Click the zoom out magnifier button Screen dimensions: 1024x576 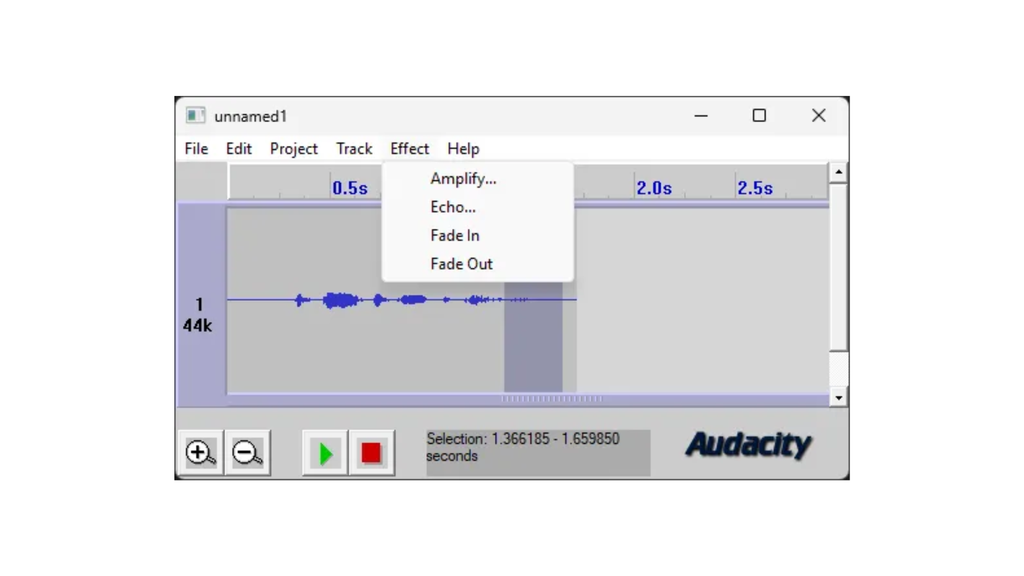248,453
